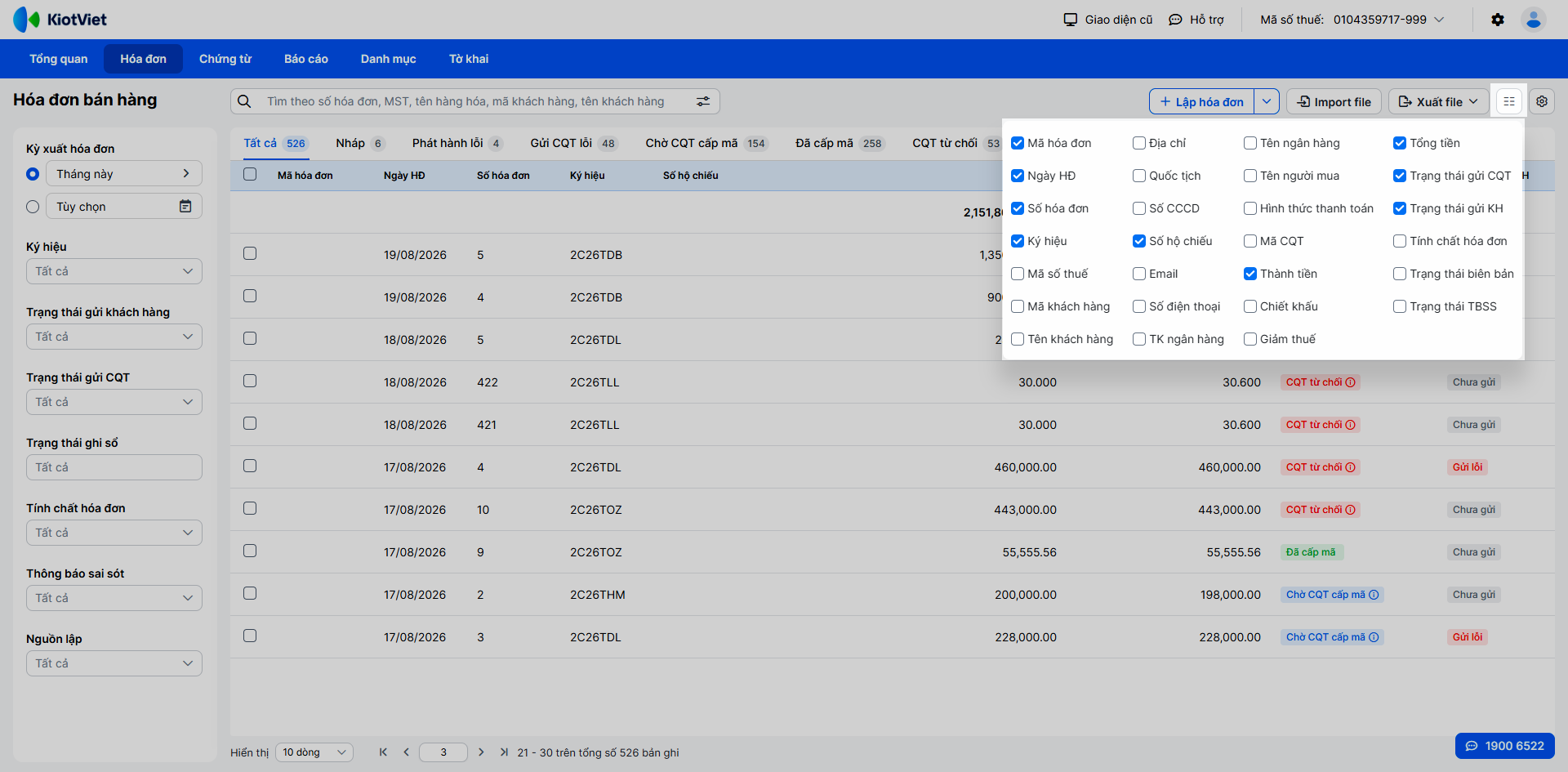
Task: Enable Email column checkbox
Action: point(1139,274)
